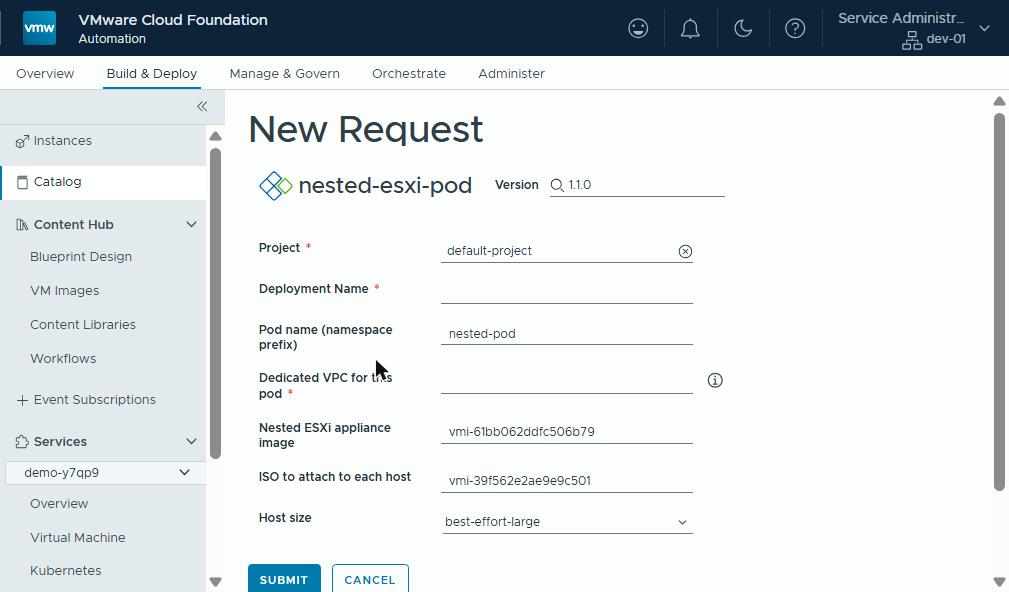Click the nested-esxi-pod catalog item icon
Image resolution: width=1009 pixels, height=592 pixels.
tap(275, 185)
